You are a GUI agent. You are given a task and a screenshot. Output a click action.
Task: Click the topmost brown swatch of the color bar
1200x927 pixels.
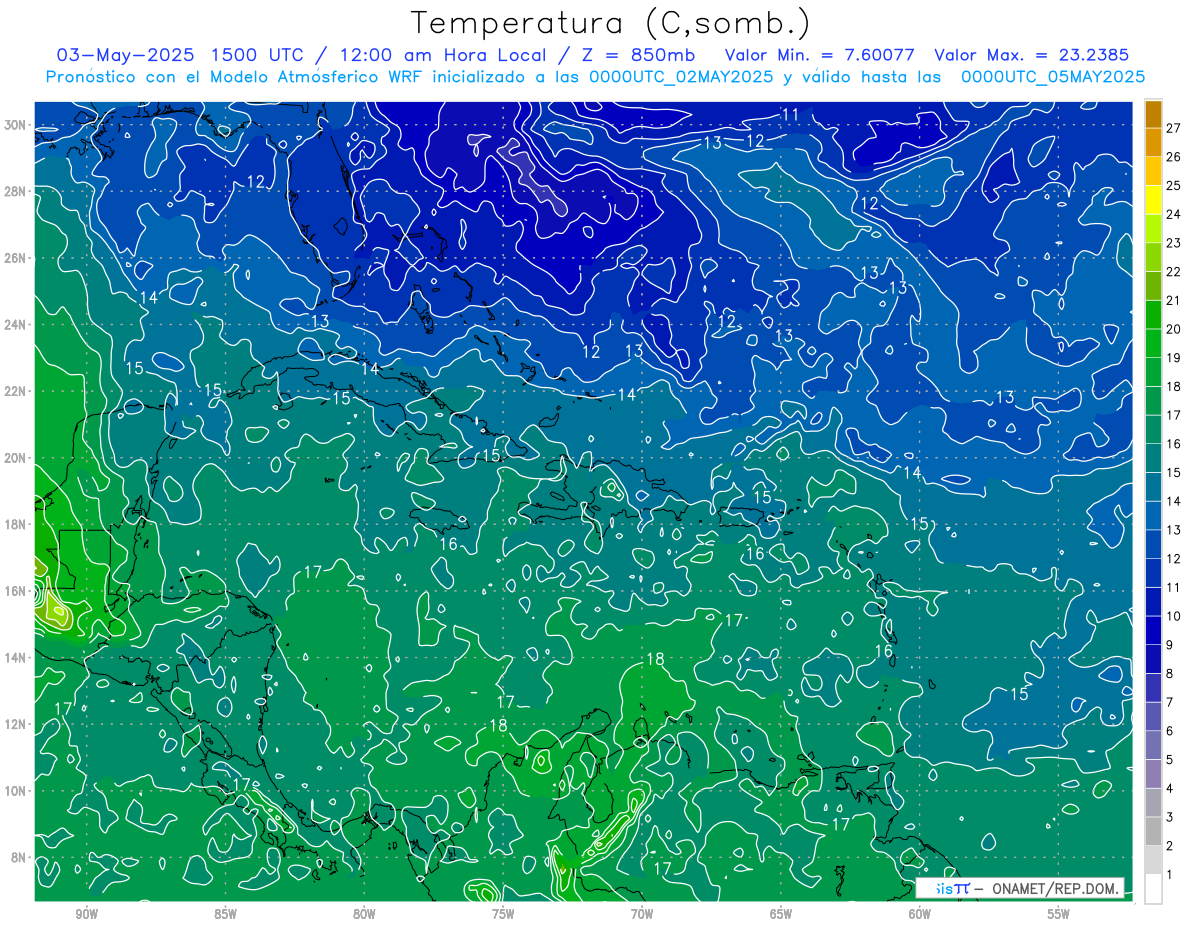(x=1153, y=114)
